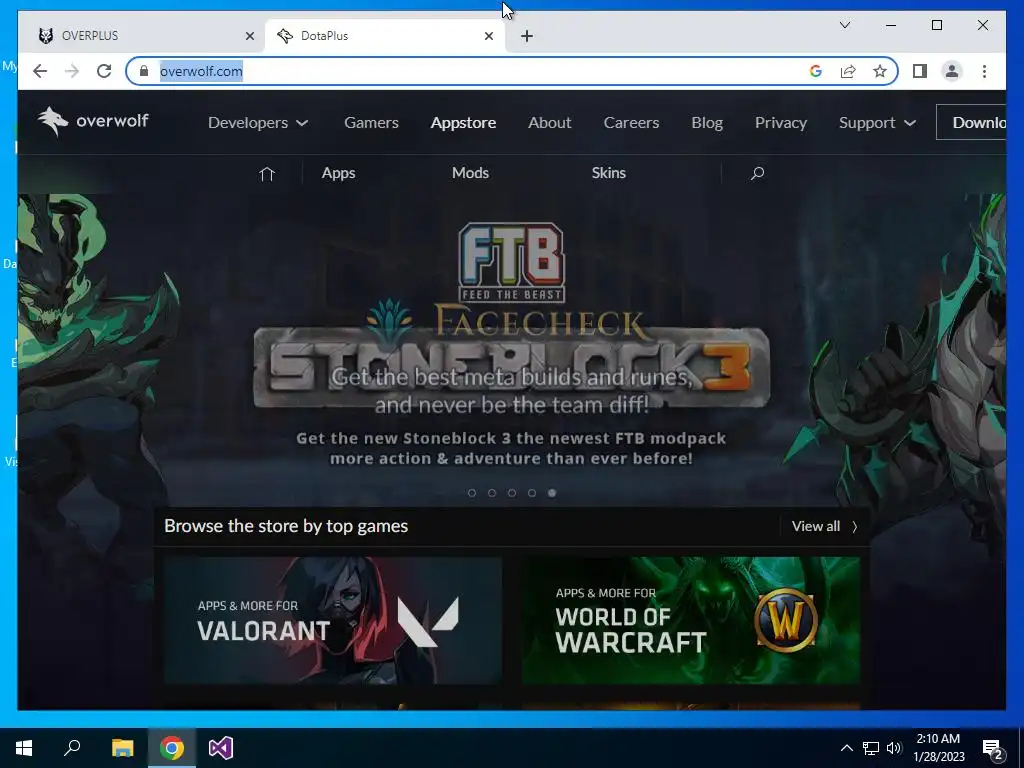Click the Download button
Viewport: 1024px width, 768px height.
click(971, 122)
